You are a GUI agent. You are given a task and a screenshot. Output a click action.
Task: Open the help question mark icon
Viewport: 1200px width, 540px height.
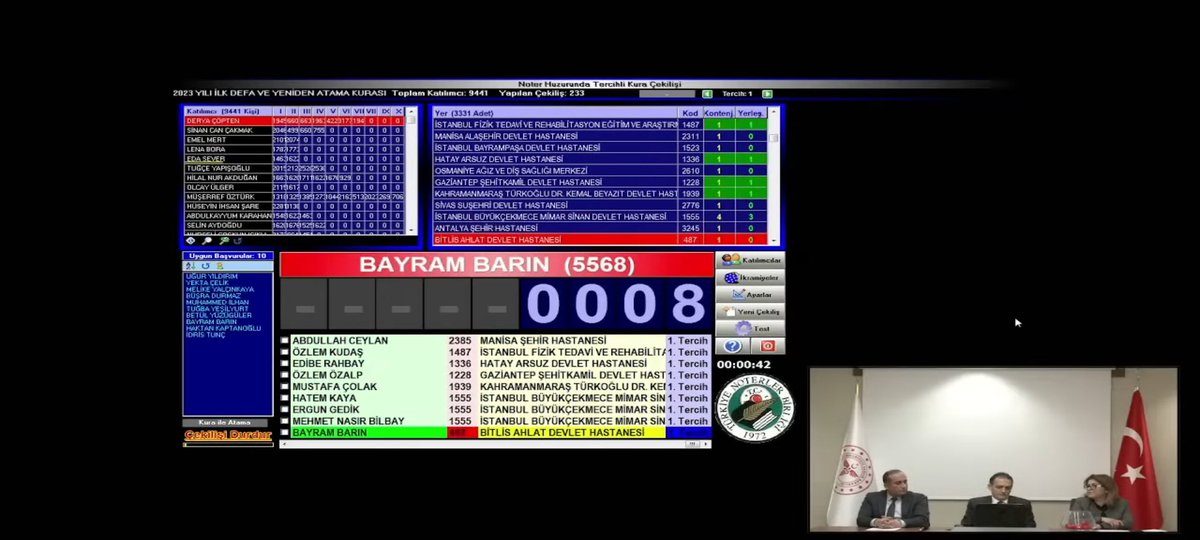(x=733, y=346)
